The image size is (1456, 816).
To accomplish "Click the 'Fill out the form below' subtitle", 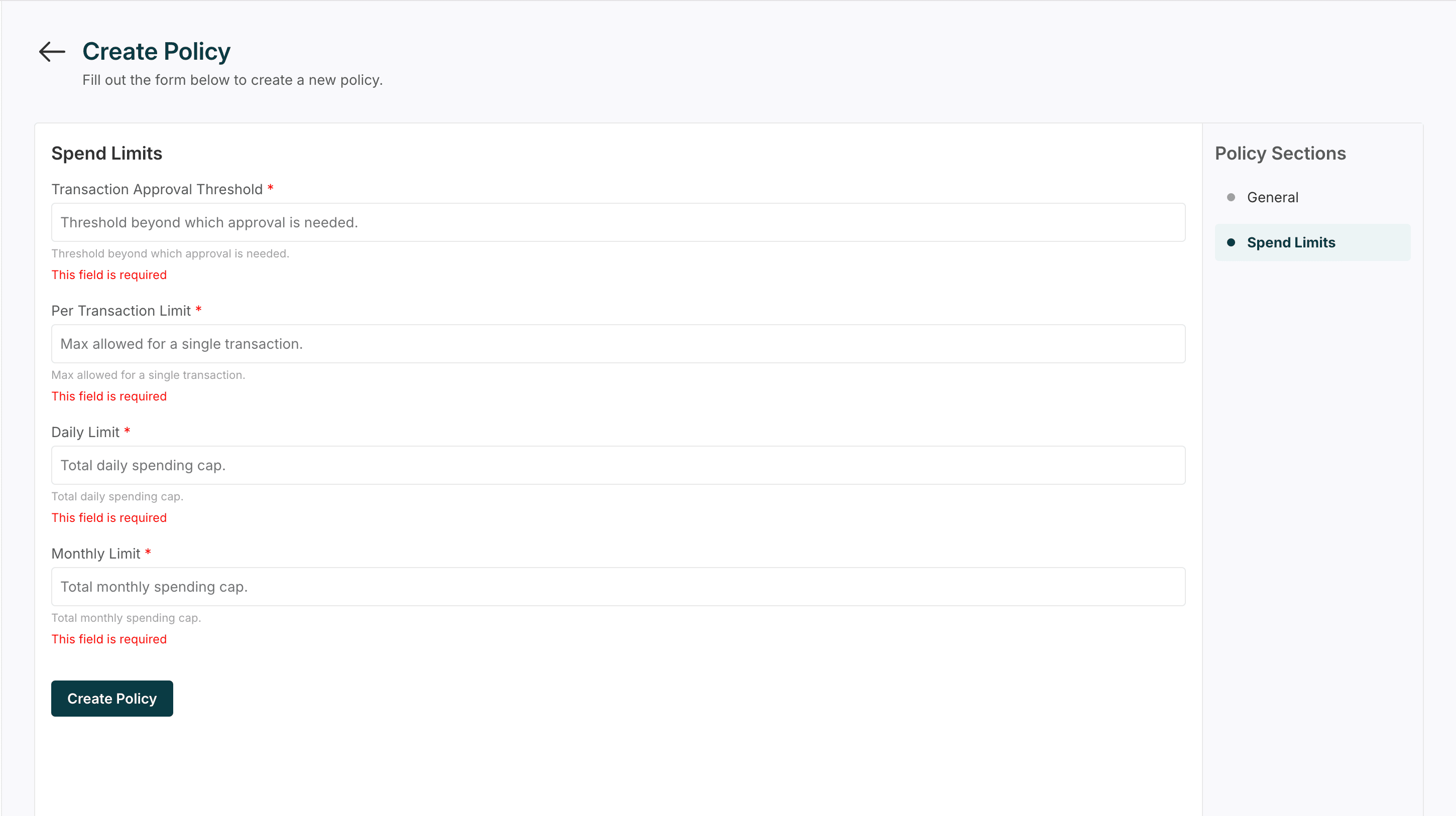I will tap(232, 80).
